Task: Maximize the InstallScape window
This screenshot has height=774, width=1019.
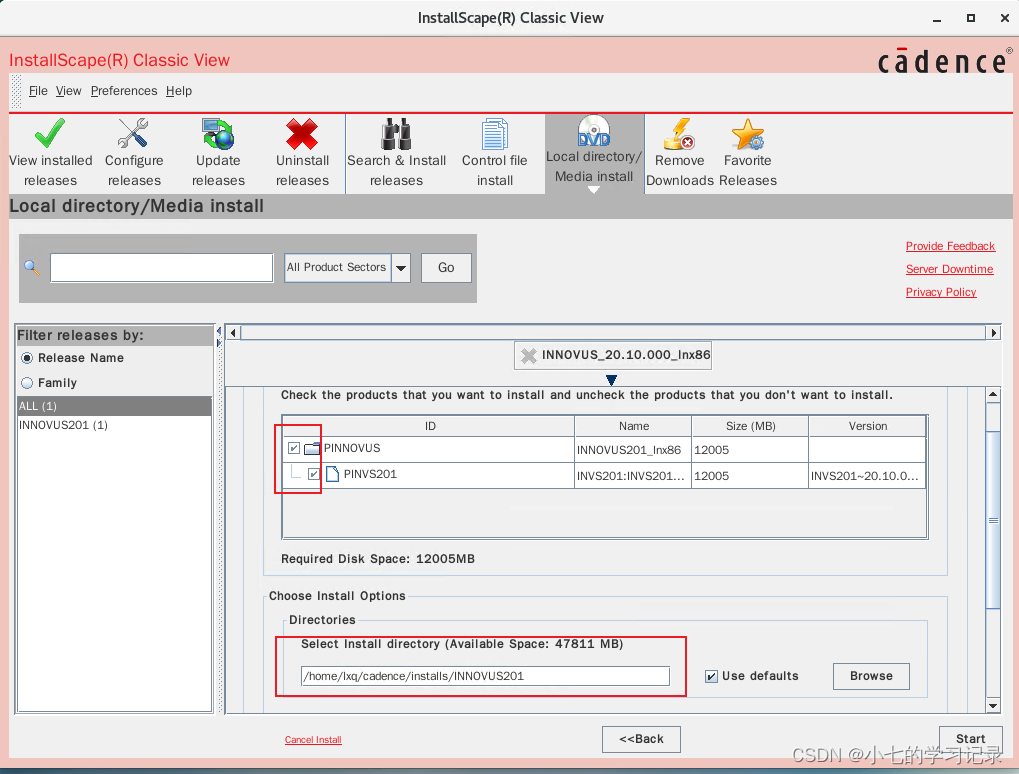Action: (970, 18)
